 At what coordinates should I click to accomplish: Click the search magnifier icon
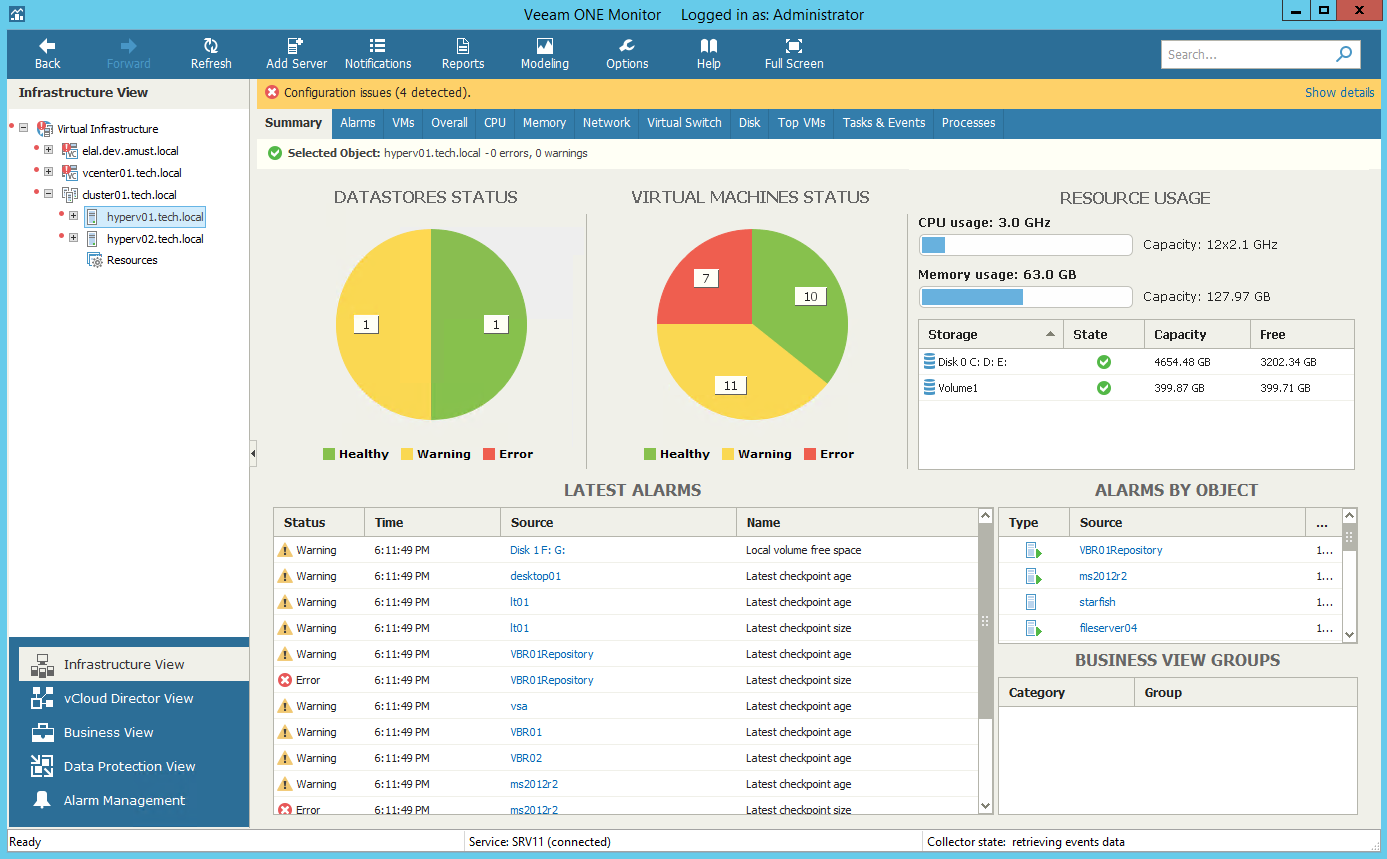point(1344,55)
